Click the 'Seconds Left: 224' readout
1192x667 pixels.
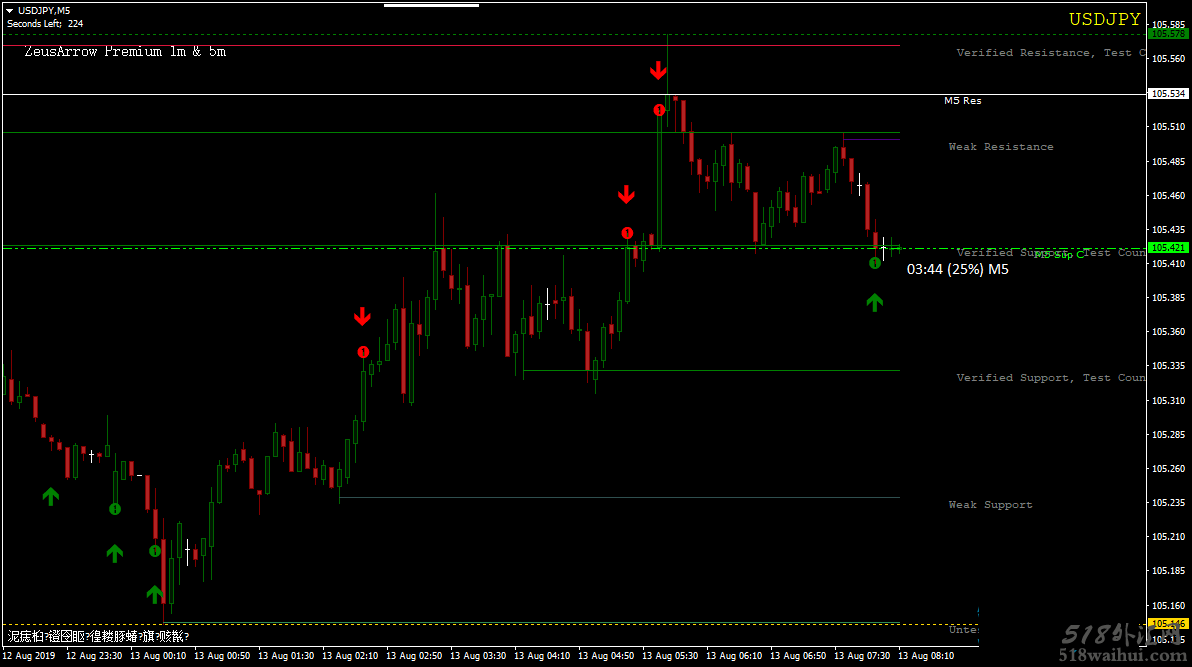(46, 24)
